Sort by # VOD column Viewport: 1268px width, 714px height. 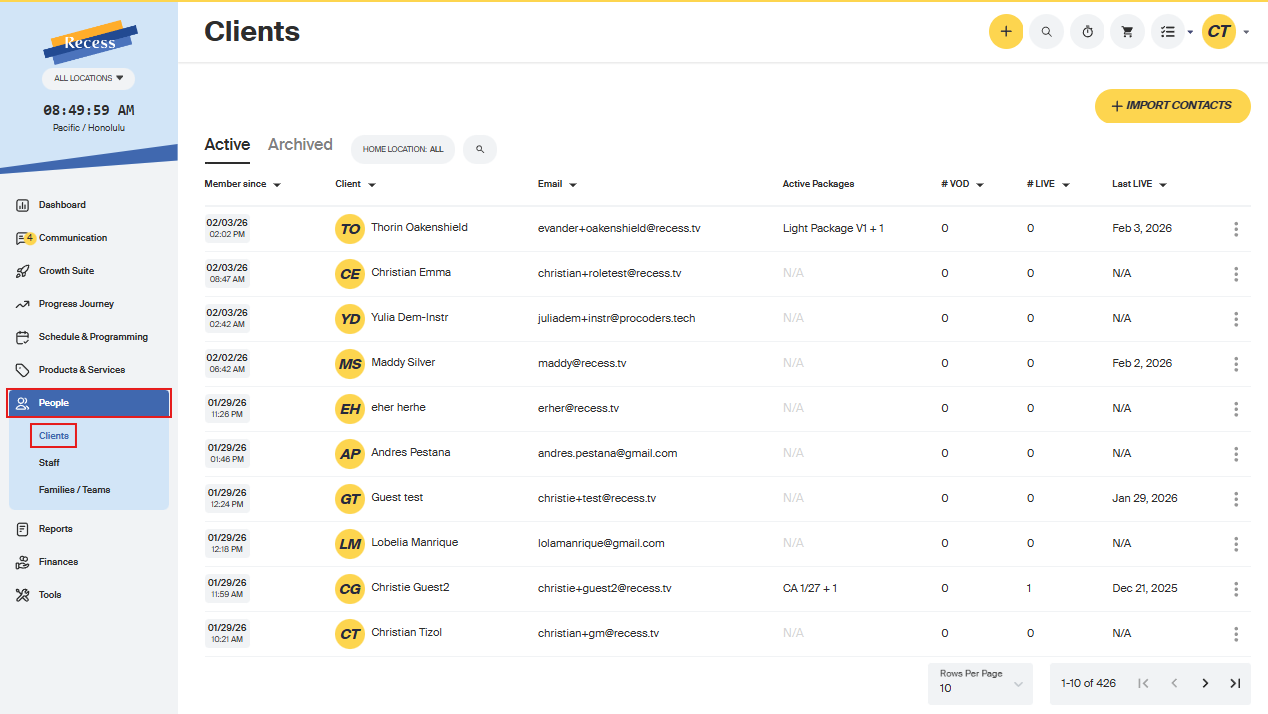(x=962, y=184)
